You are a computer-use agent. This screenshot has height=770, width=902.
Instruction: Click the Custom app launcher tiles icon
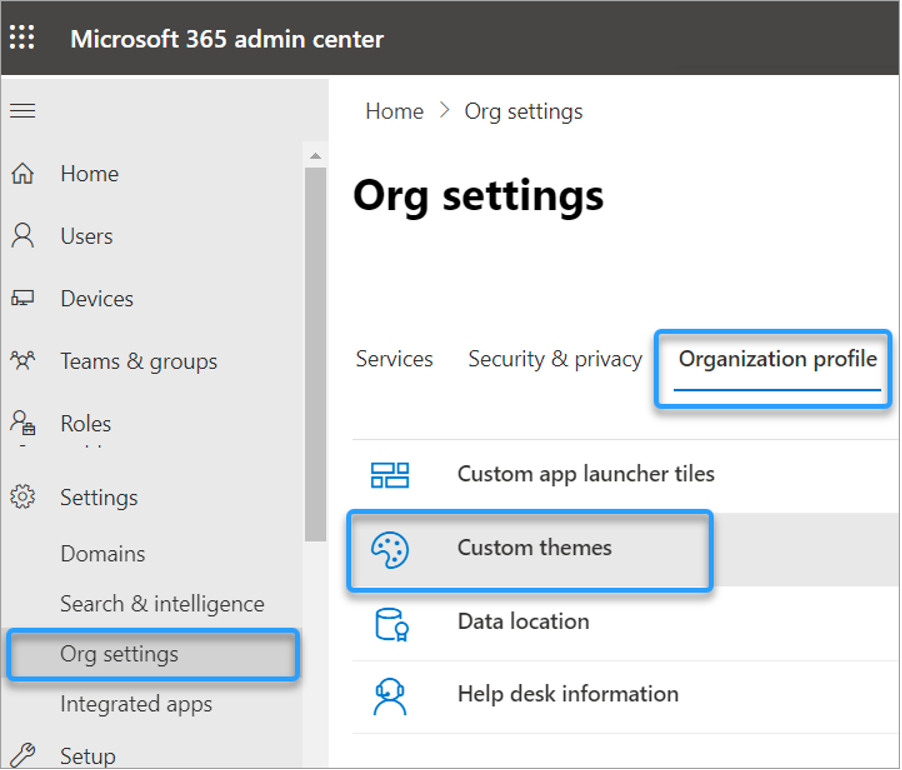(389, 475)
